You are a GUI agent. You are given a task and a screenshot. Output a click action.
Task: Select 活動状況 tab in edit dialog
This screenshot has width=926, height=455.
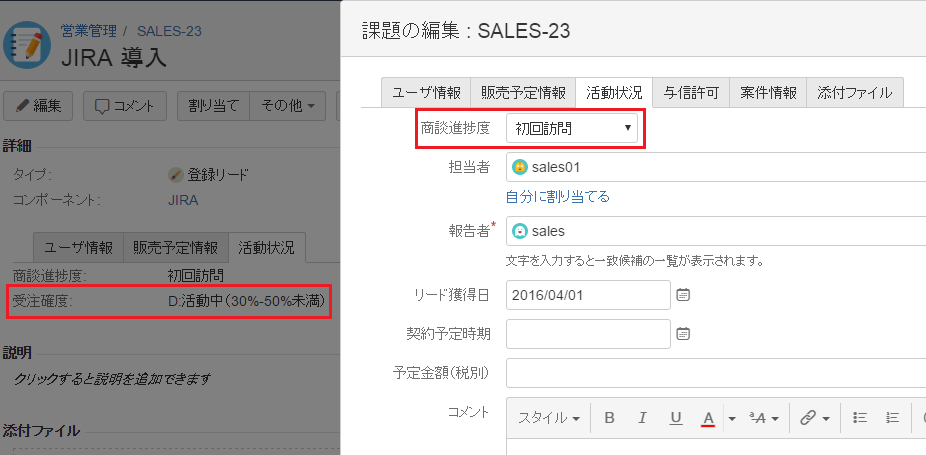(x=614, y=93)
